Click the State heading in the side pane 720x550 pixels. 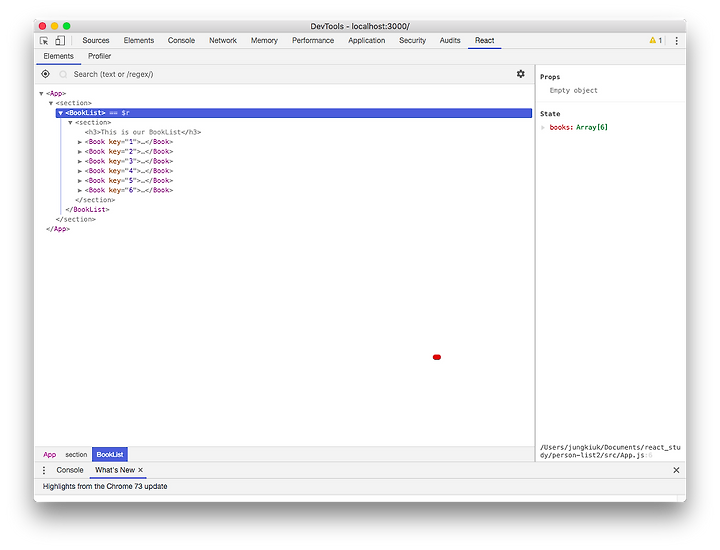(x=550, y=114)
